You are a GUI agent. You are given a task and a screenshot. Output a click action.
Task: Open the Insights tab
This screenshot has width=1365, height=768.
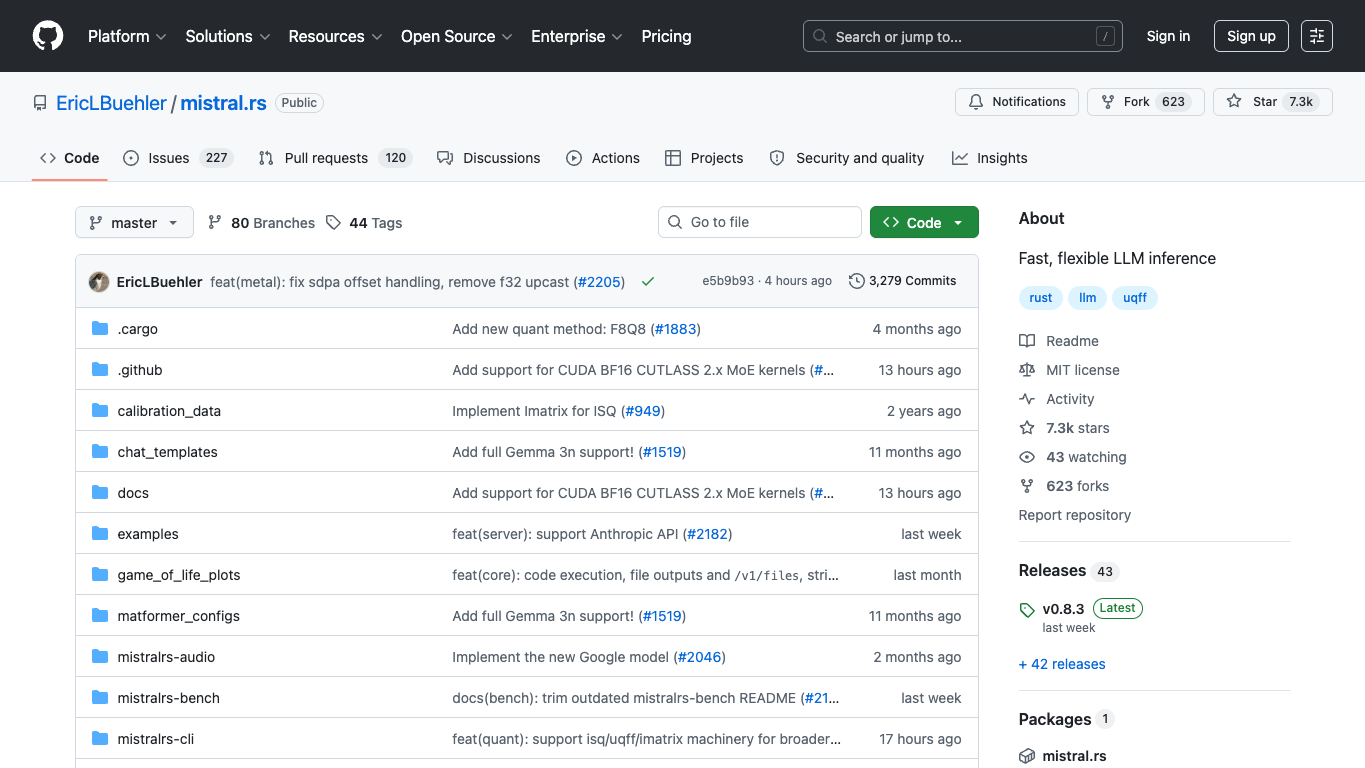click(990, 158)
